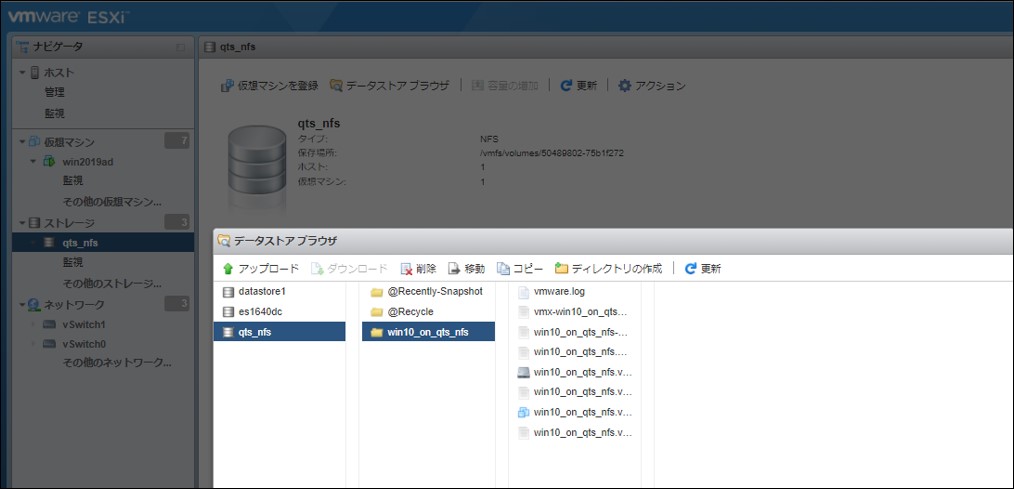Select win2019ad virtual machine
This screenshot has height=489, width=1014.
(88, 162)
